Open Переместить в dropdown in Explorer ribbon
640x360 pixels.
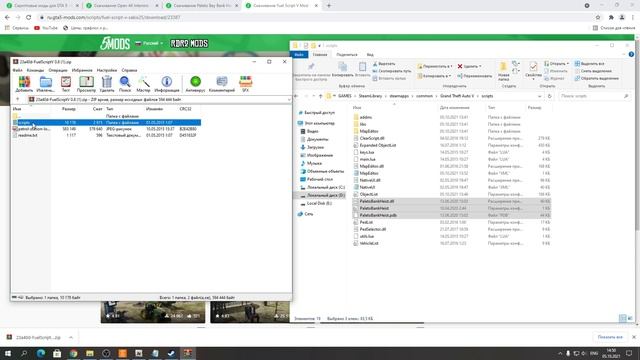435,66
